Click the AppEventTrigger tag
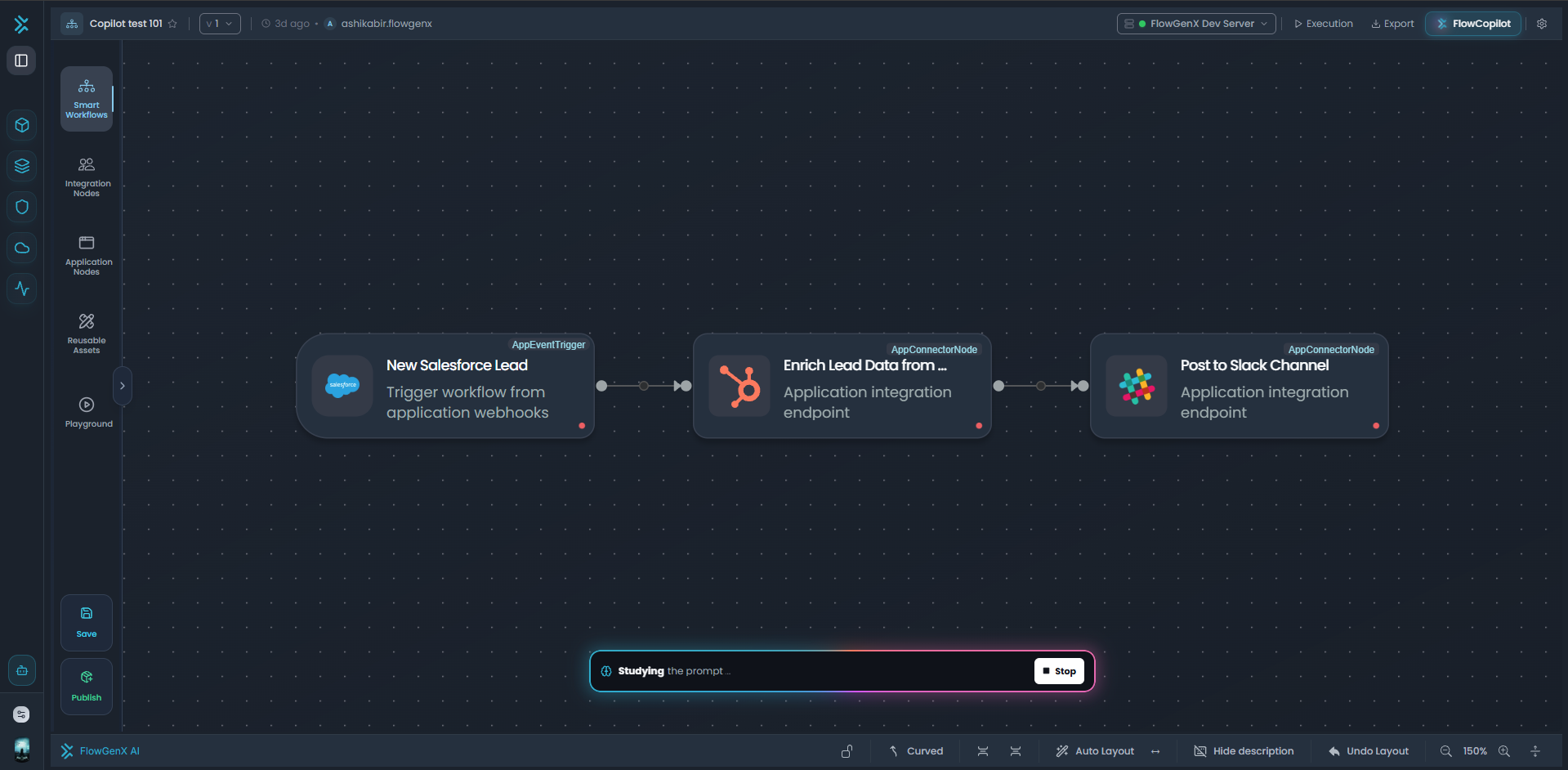 pyautogui.click(x=548, y=345)
